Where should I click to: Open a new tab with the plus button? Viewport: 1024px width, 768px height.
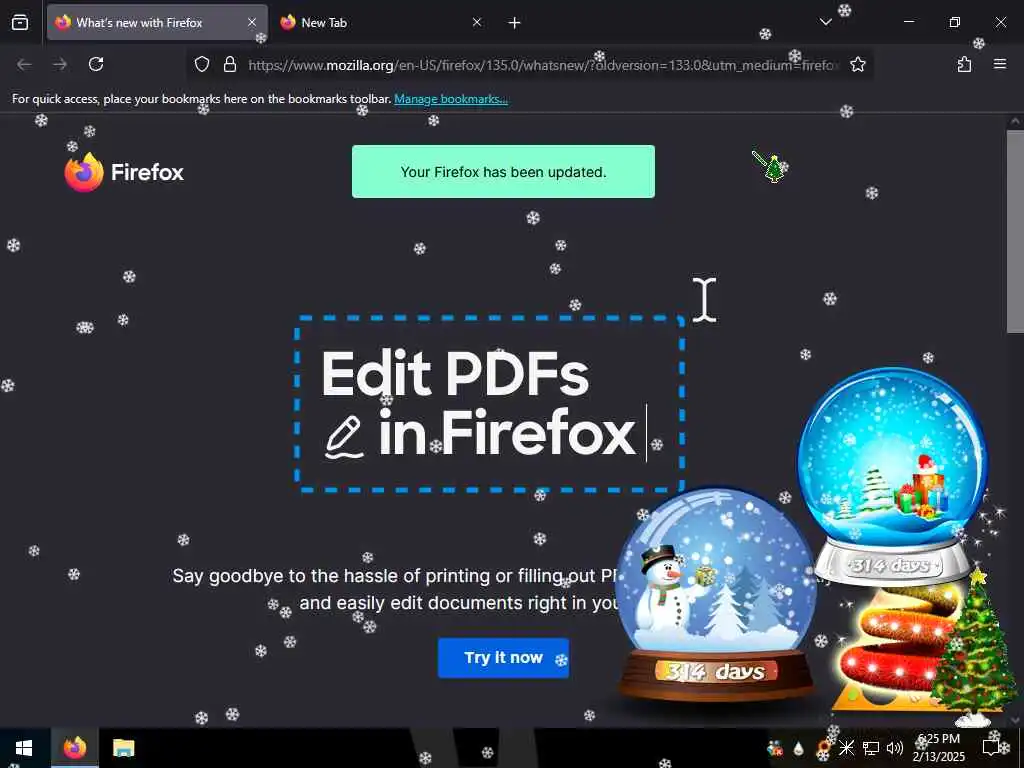(x=515, y=23)
